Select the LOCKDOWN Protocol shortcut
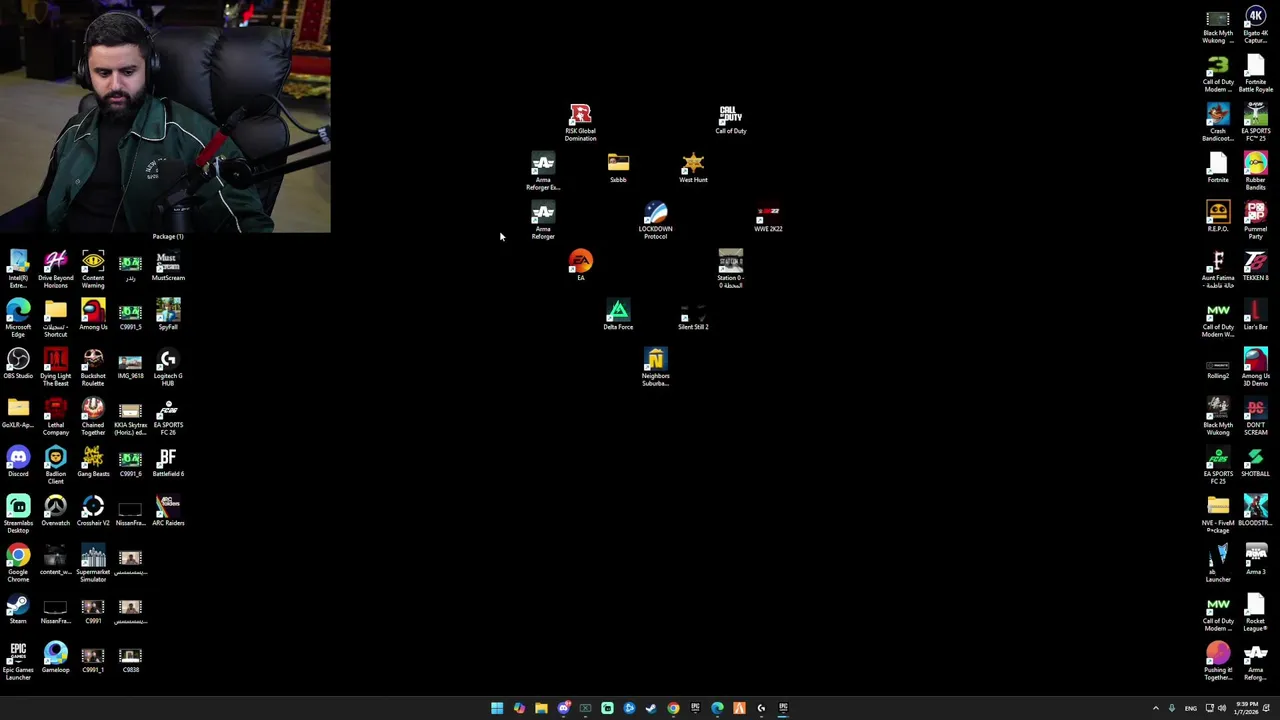 [655, 221]
